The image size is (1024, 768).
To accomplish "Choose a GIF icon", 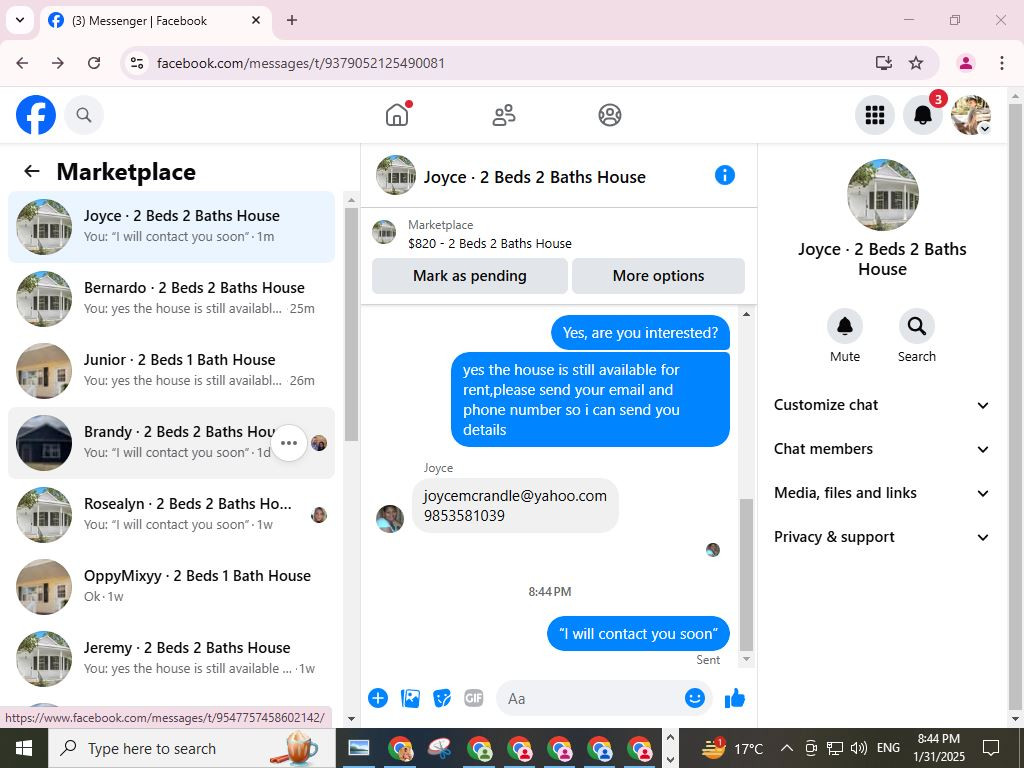I will [x=473, y=698].
